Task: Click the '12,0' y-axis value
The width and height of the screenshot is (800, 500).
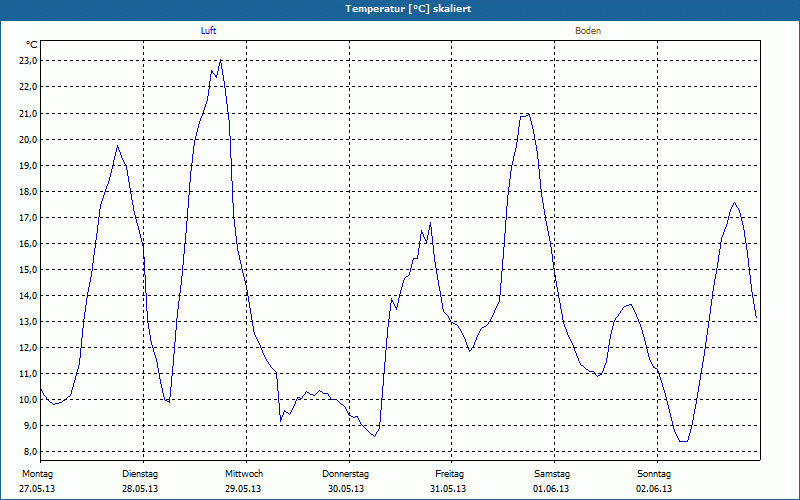Action: click(x=28, y=347)
